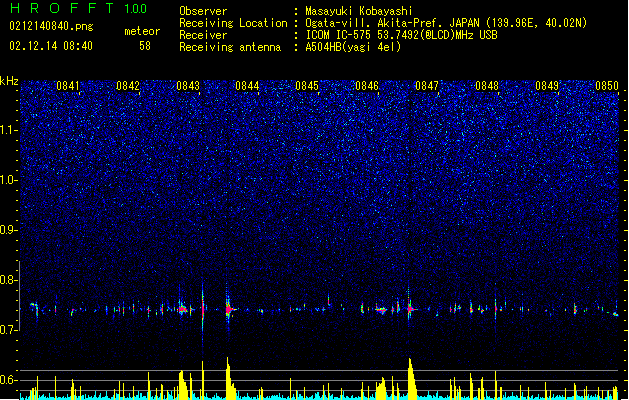Click the 0.6 kHz axis label

click(x=9, y=380)
